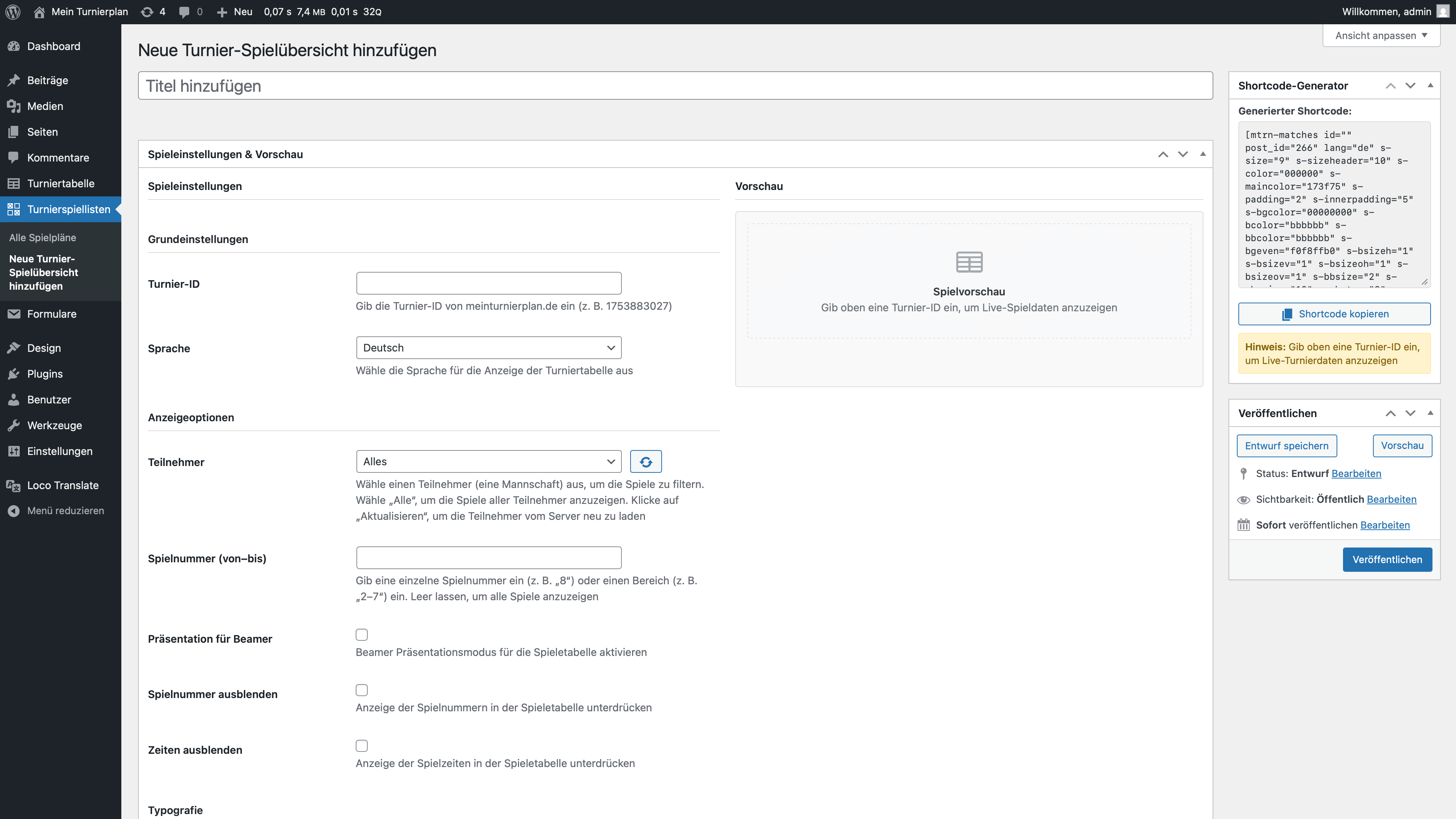Enable Präsentation für Beamer checkbox
The height and width of the screenshot is (819, 1456).
coord(362,635)
